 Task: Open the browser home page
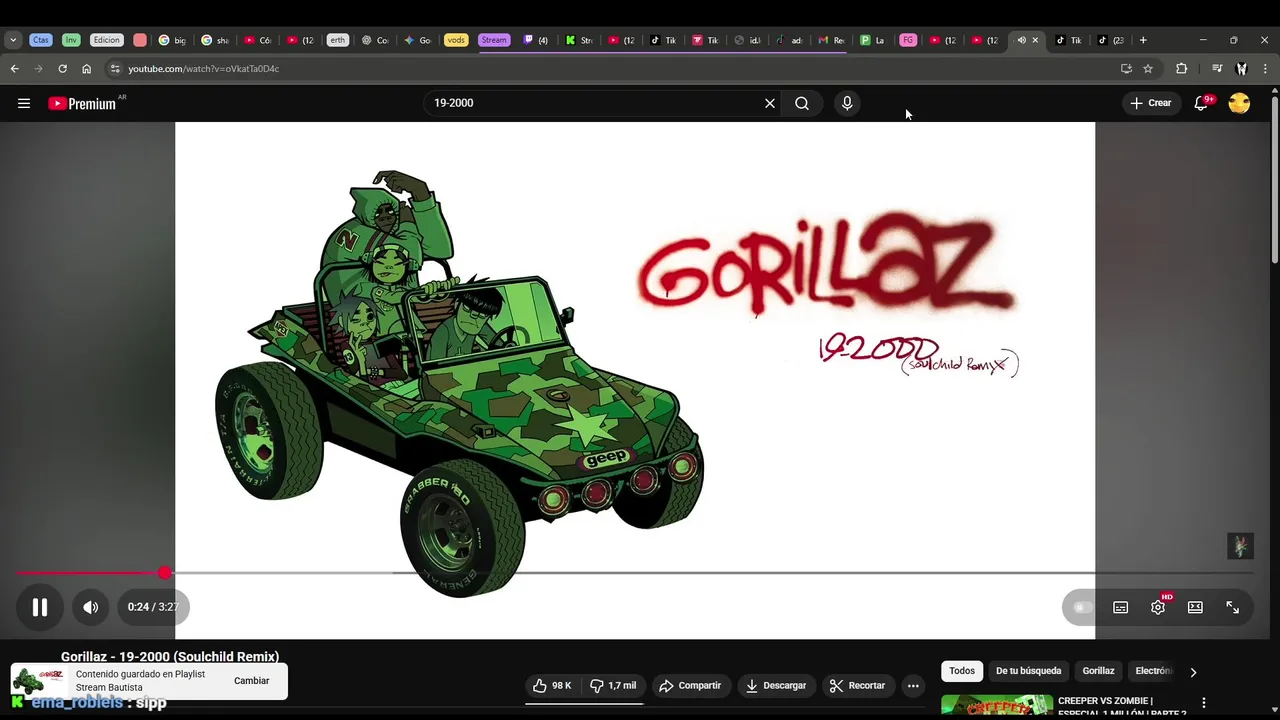point(86,69)
